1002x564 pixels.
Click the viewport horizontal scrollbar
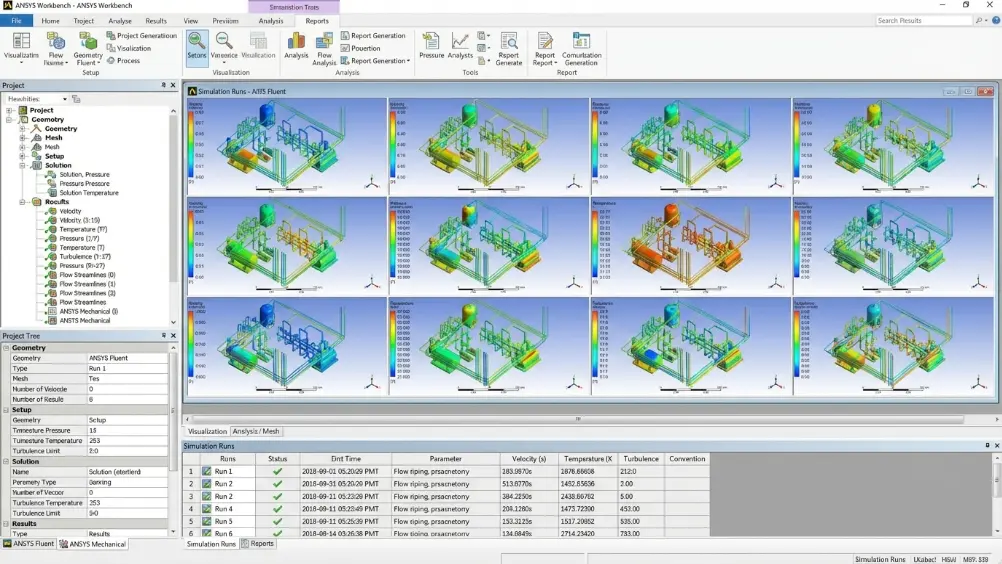pyautogui.click(x=578, y=419)
